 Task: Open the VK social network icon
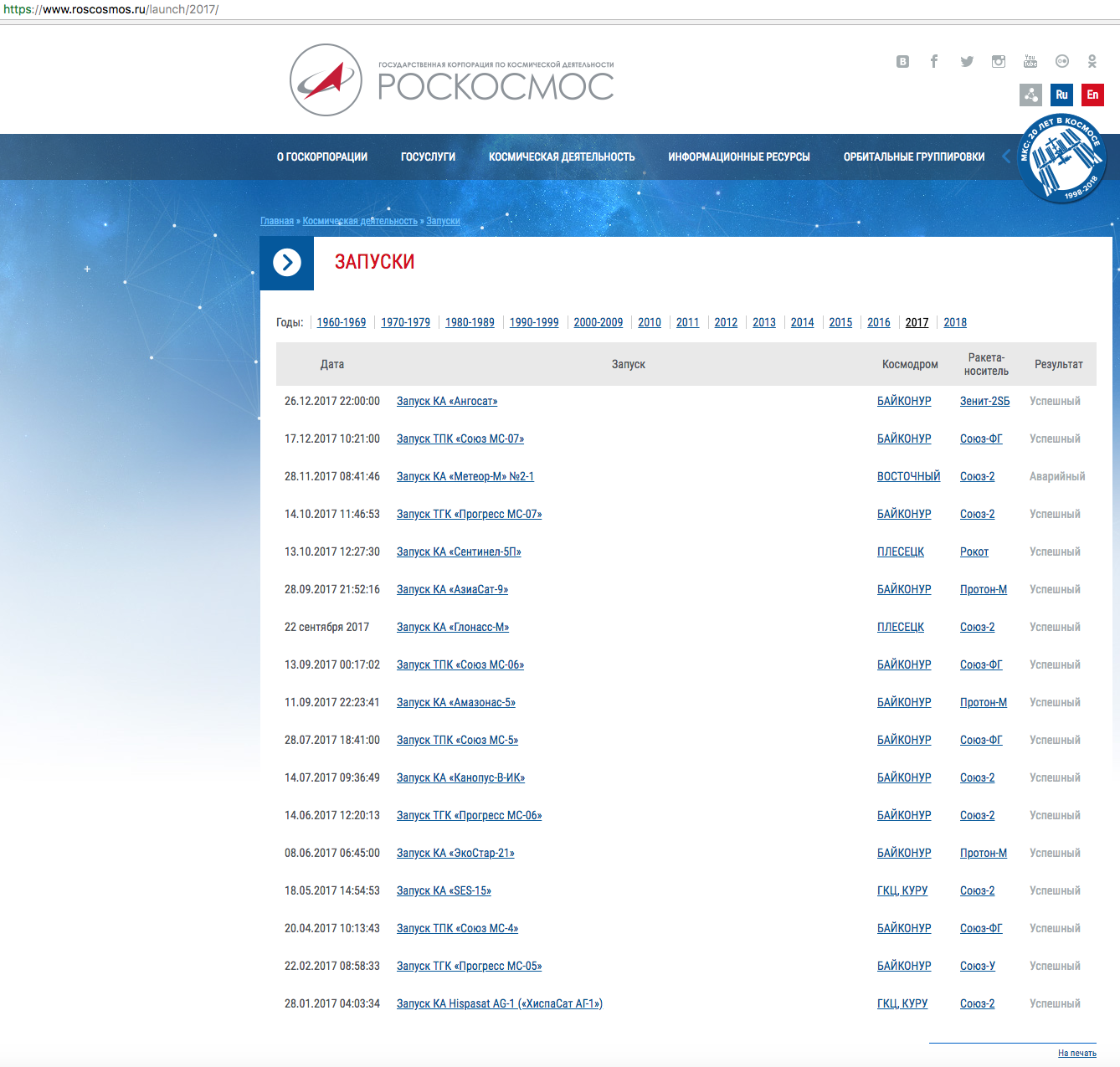pos(902,61)
